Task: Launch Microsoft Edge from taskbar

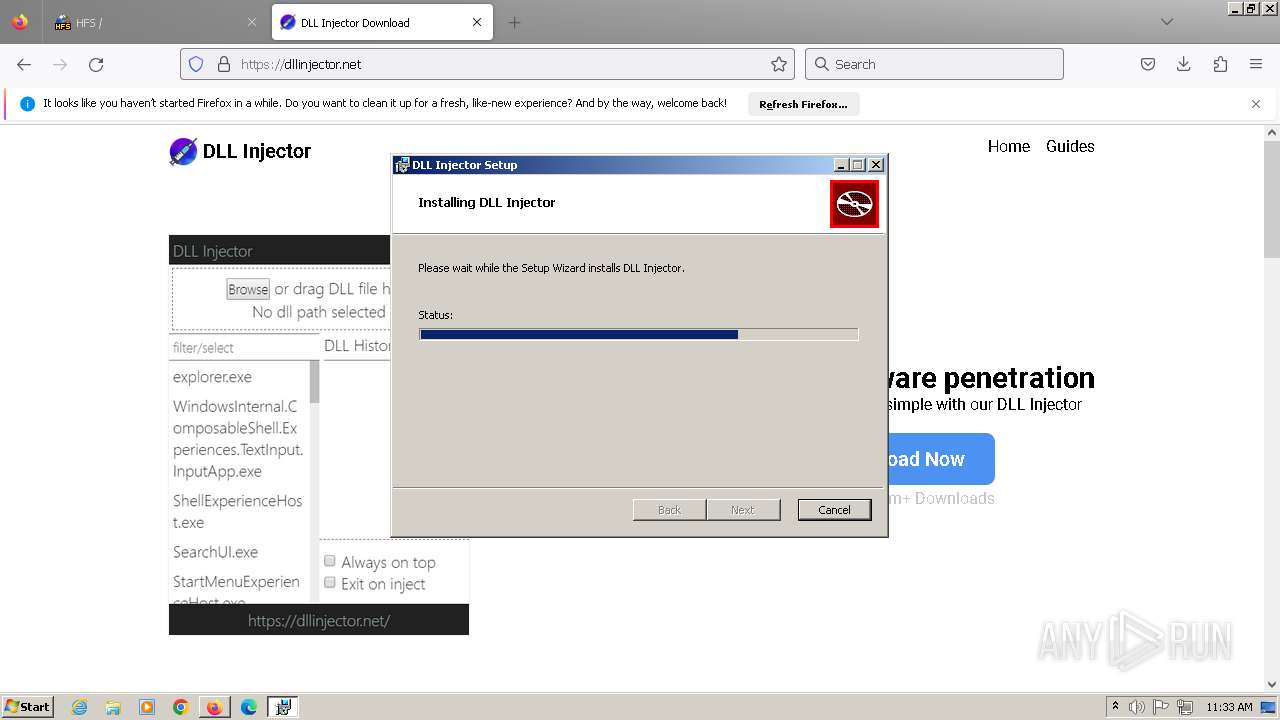Action: click(249, 707)
